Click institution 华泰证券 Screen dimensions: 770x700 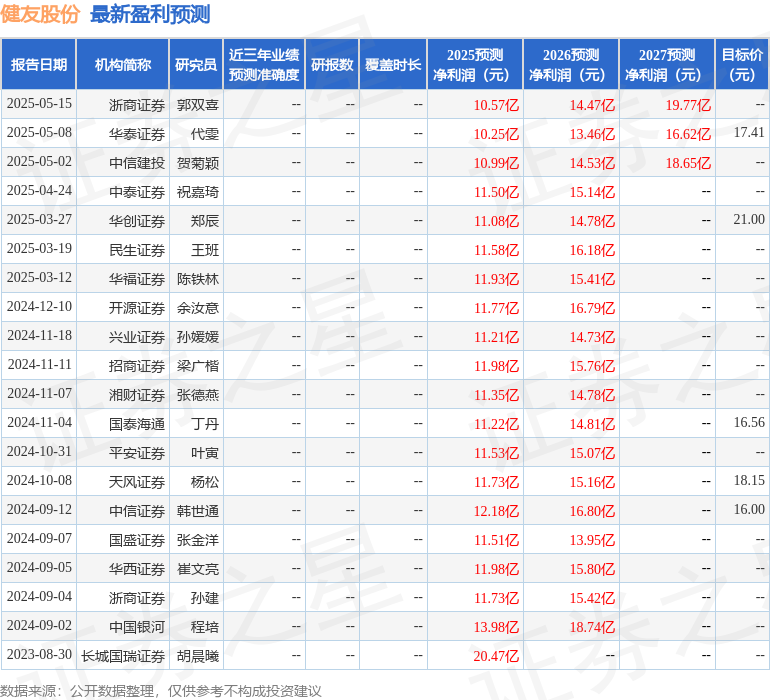(137, 134)
